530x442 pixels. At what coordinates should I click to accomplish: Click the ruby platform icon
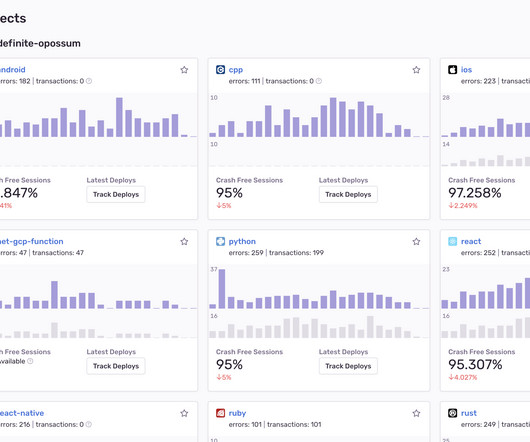click(x=220, y=413)
